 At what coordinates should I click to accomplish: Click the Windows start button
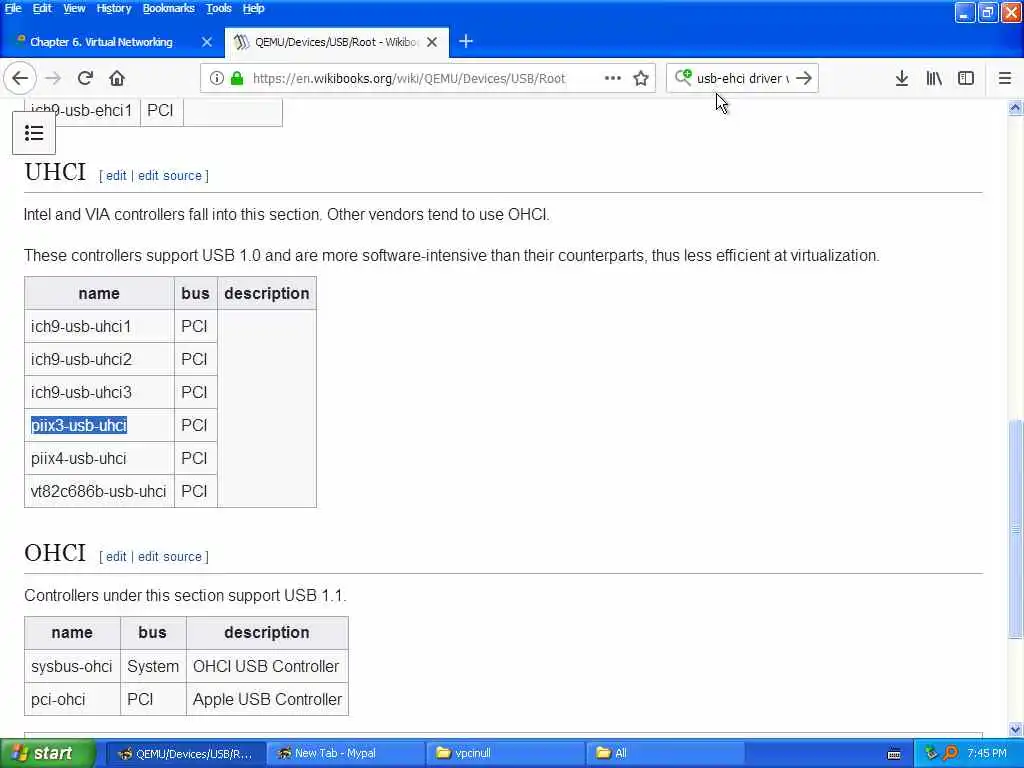[x=47, y=753]
